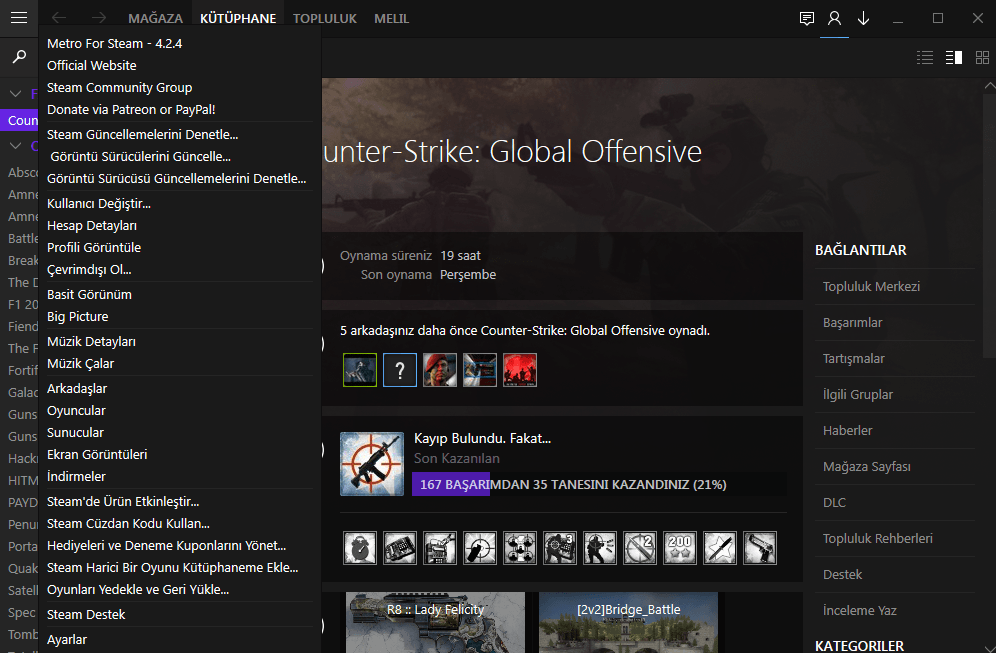Viewport: 996px width, 653px height.
Task: Click the search magnifier icon
Action: (x=20, y=57)
